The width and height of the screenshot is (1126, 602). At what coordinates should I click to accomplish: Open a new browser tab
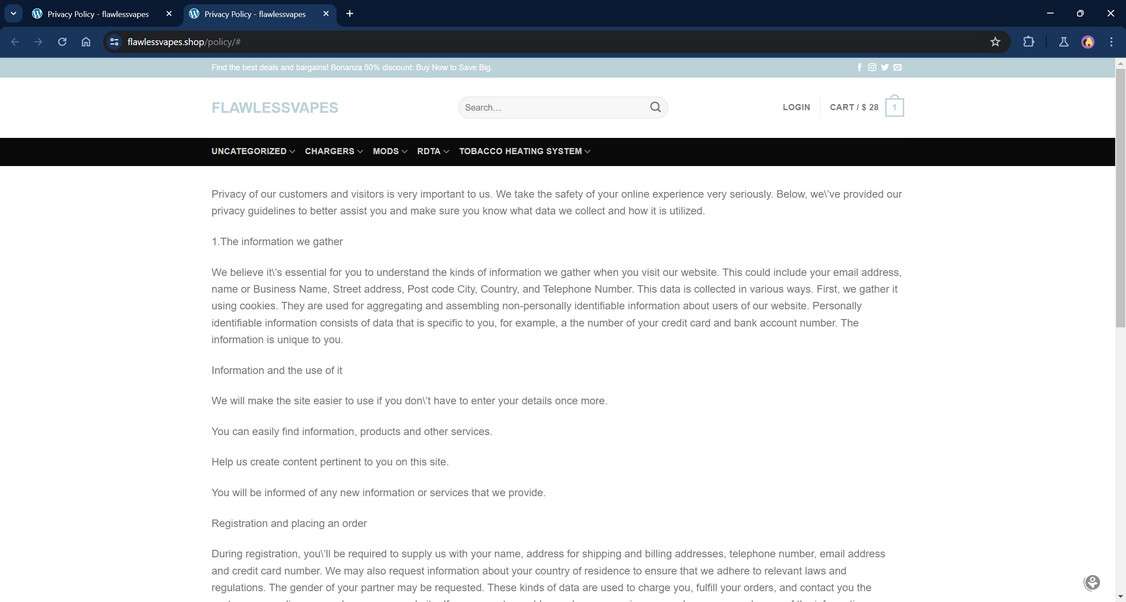pyautogui.click(x=350, y=13)
